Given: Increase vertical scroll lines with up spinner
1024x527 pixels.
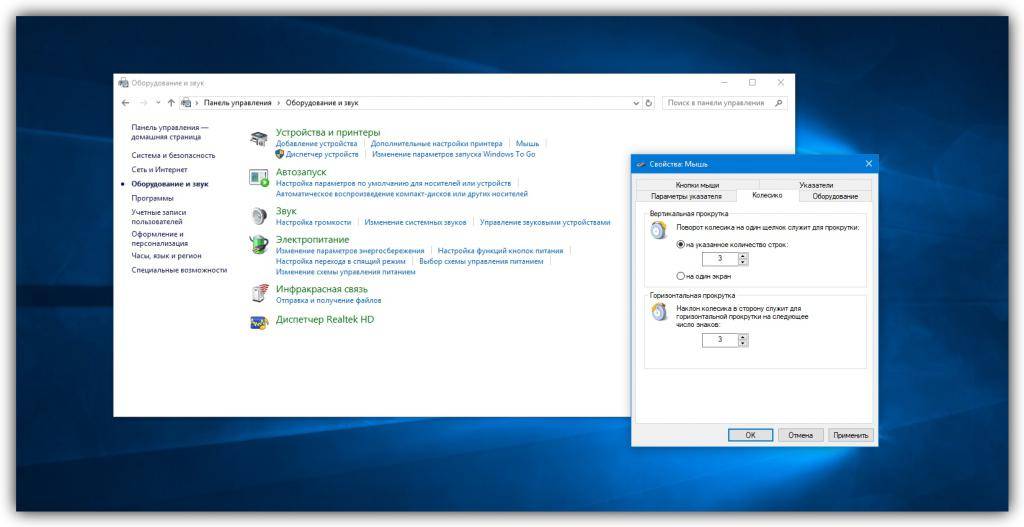Looking at the screenshot, I should tap(743, 255).
